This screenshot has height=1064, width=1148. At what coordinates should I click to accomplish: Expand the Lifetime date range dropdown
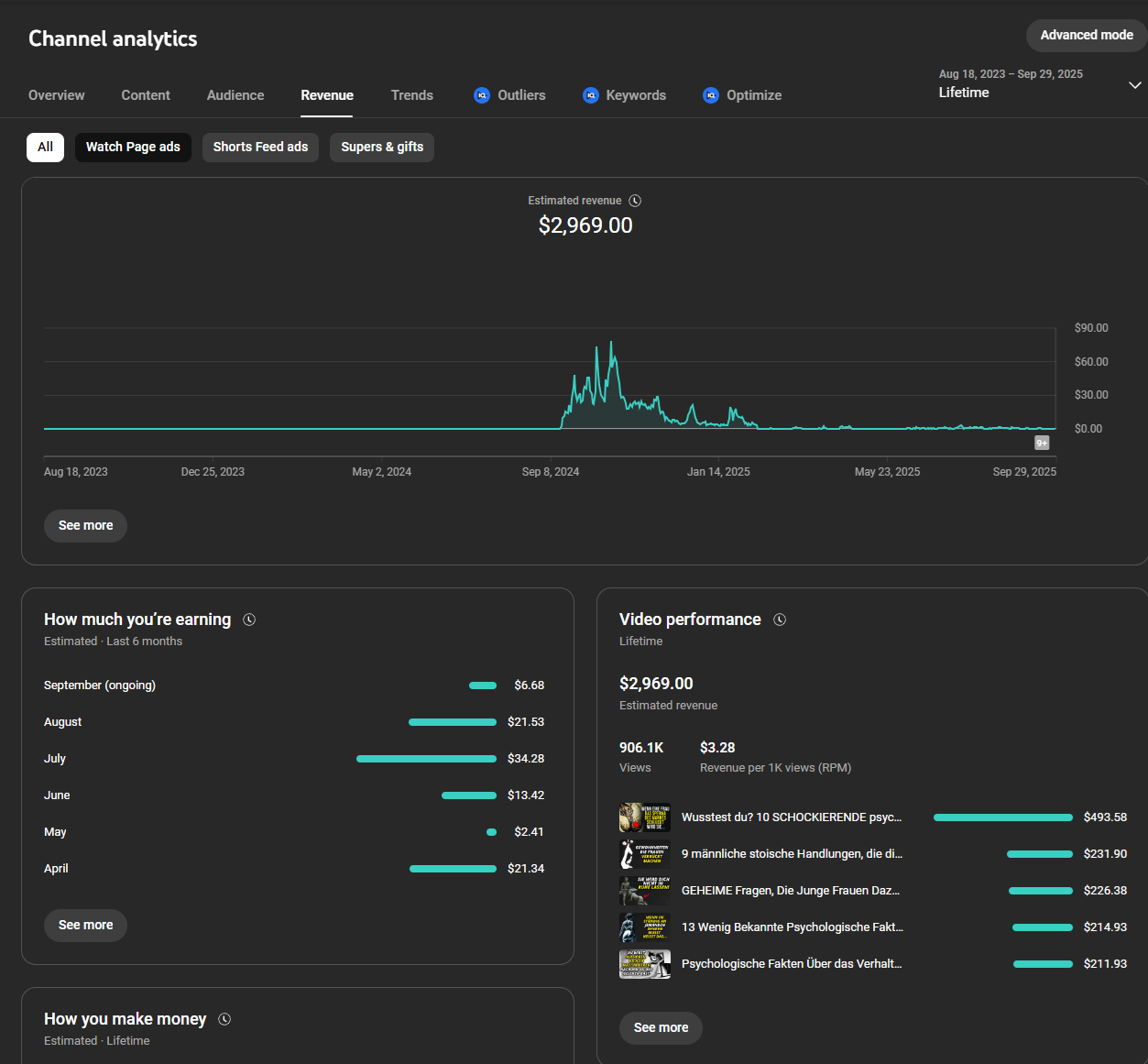(1134, 85)
